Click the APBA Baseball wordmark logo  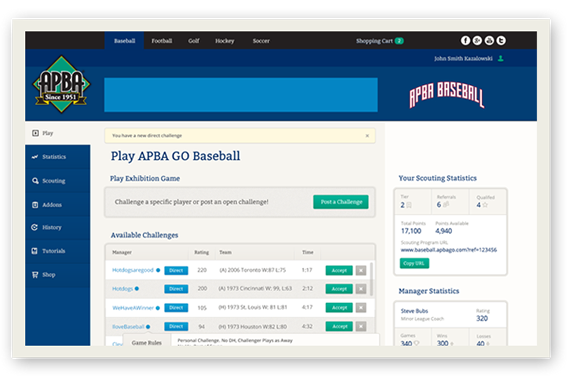(x=447, y=95)
